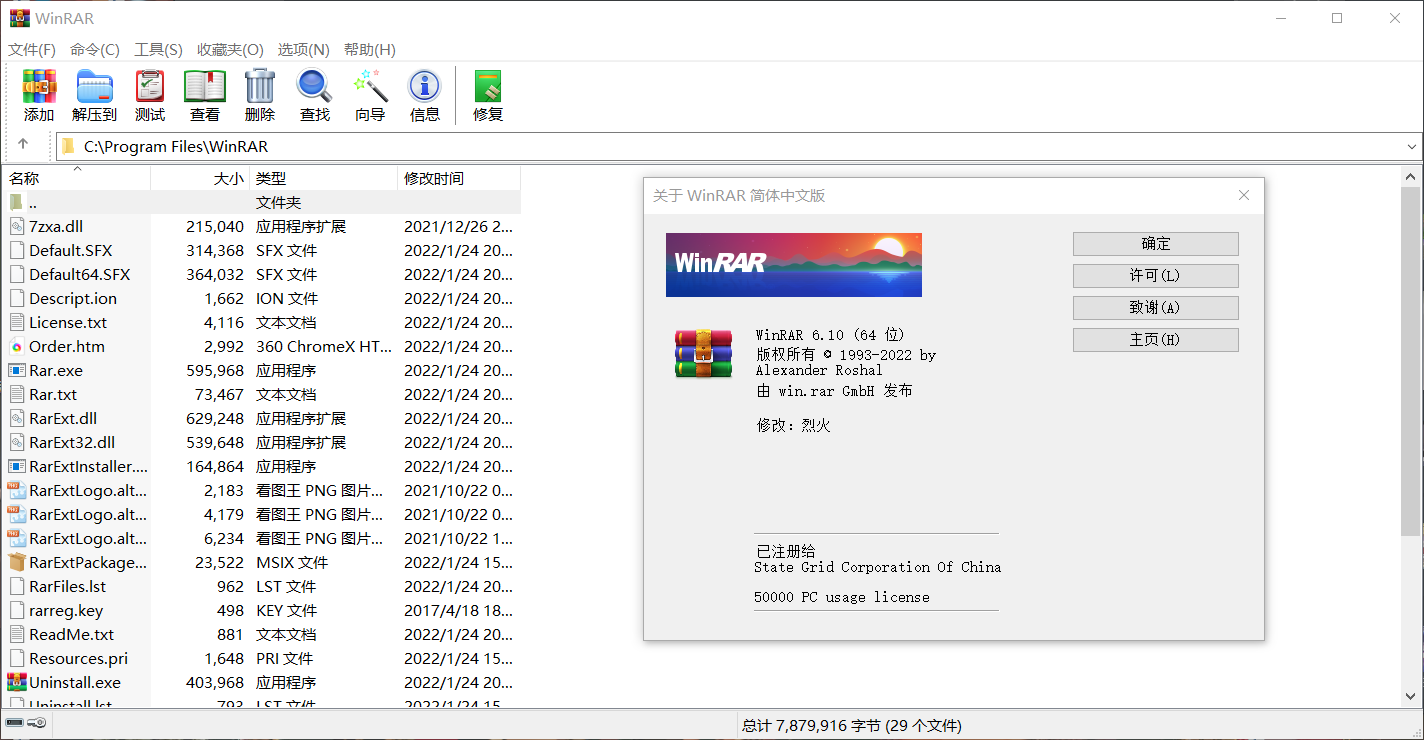This screenshot has height=740, width=1424.
Task: Click the file icon of 7zxa.dll
Action: pyautogui.click(x=16, y=227)
